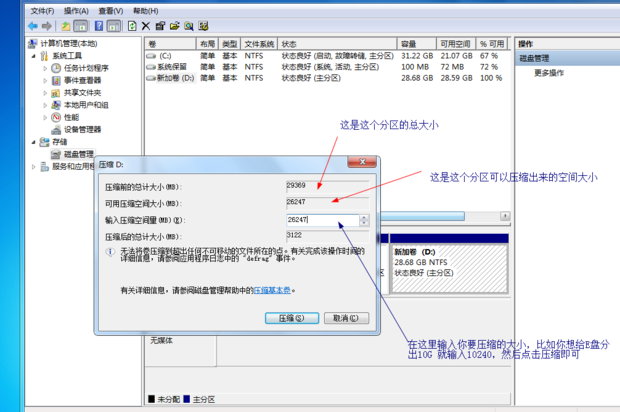
Task: Click the 取消(C) button
Action: (x=341, y=317)
